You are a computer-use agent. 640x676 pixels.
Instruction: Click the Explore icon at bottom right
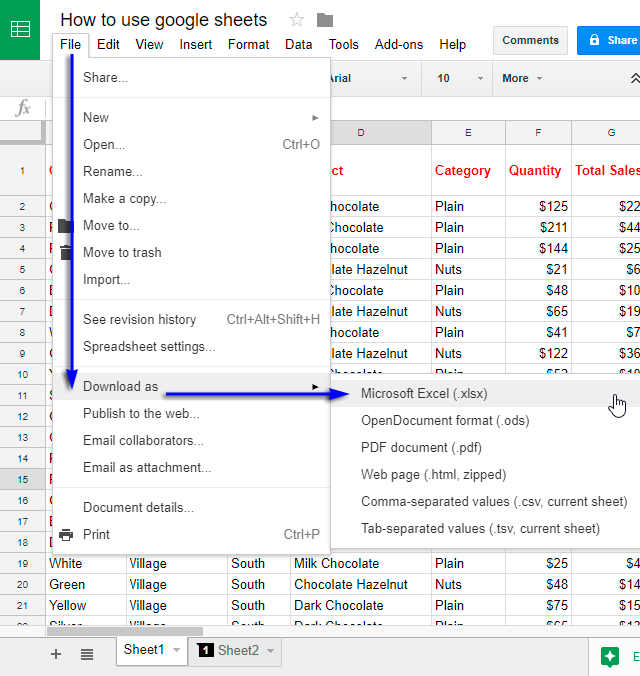coord(610,657)
